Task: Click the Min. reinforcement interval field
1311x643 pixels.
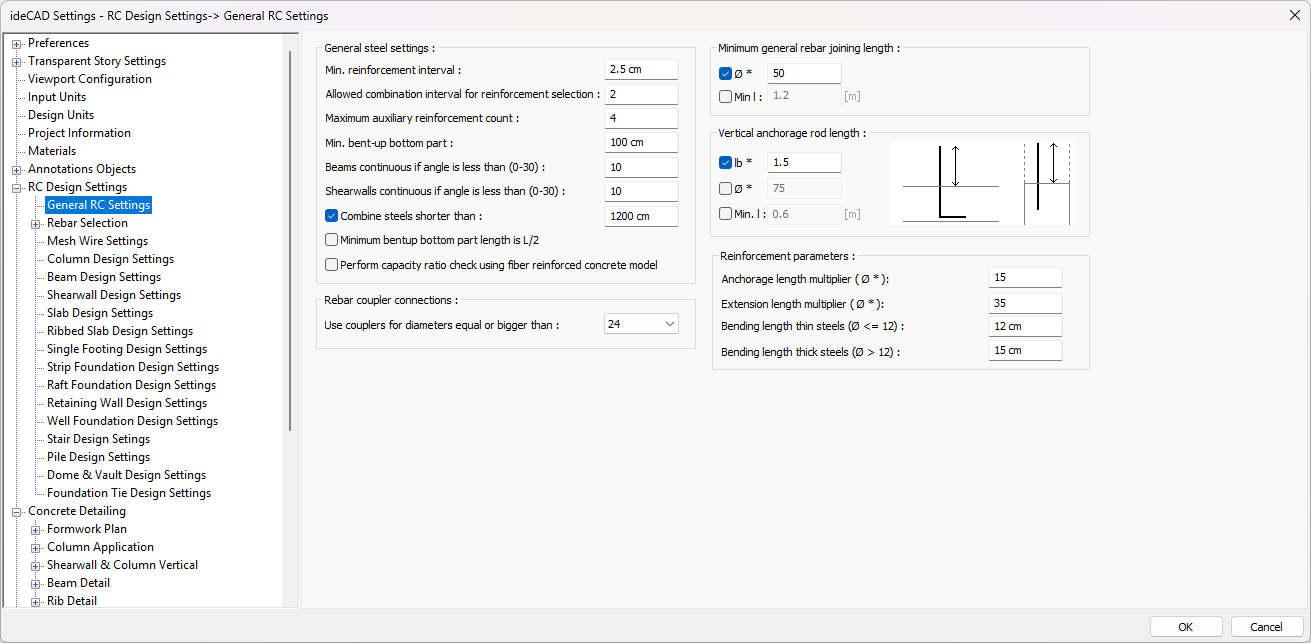Action: tap(641, 70)
